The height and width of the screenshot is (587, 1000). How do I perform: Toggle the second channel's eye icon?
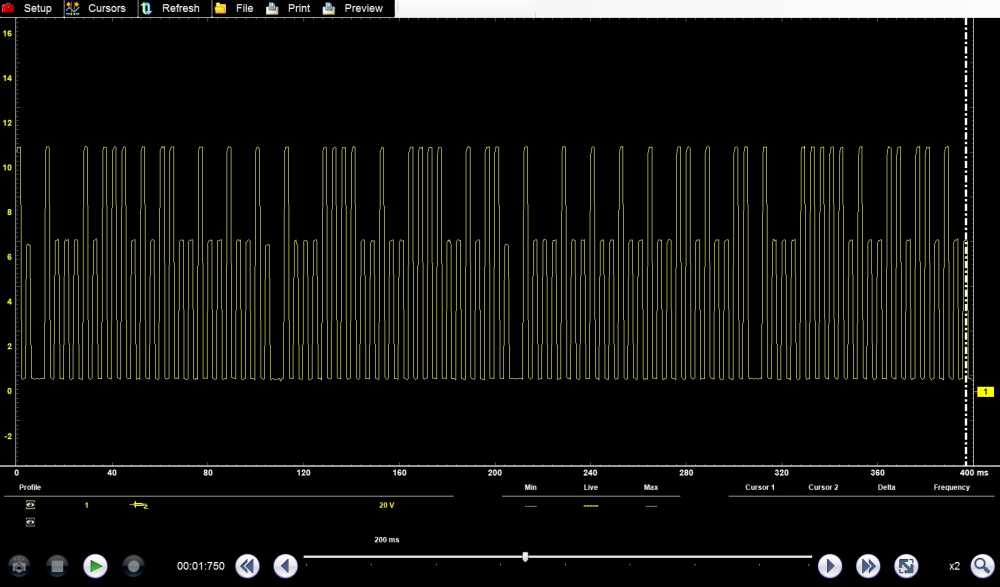[x=30, y=522]
